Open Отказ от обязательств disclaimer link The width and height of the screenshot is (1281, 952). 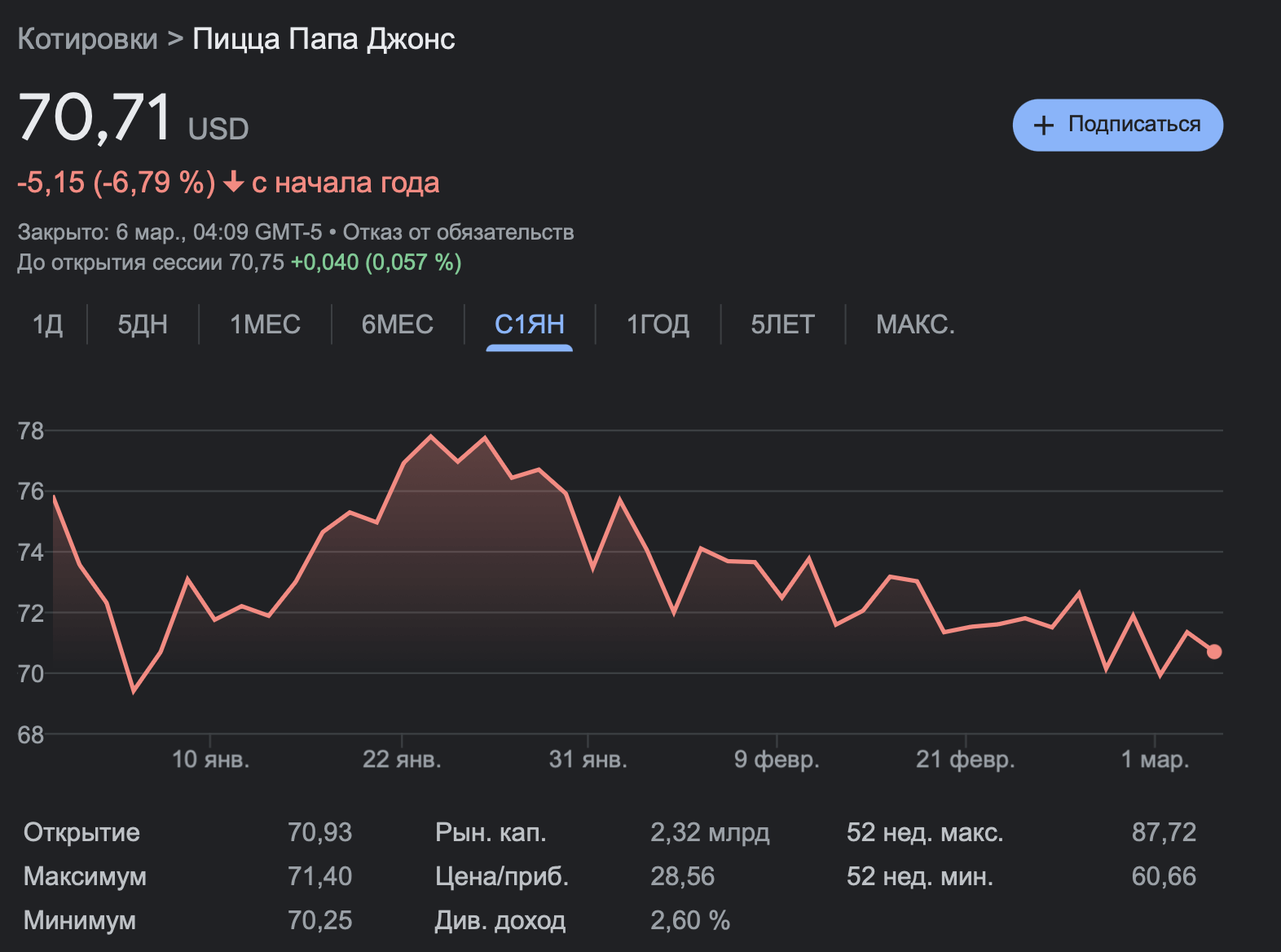(458, 232)
